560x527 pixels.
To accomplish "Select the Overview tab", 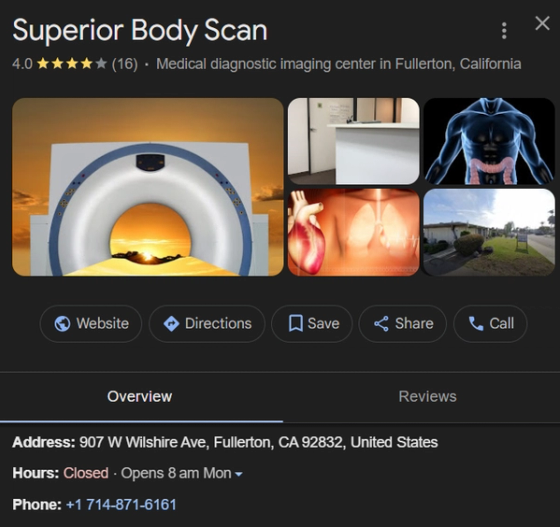I will tap(140, 397).
